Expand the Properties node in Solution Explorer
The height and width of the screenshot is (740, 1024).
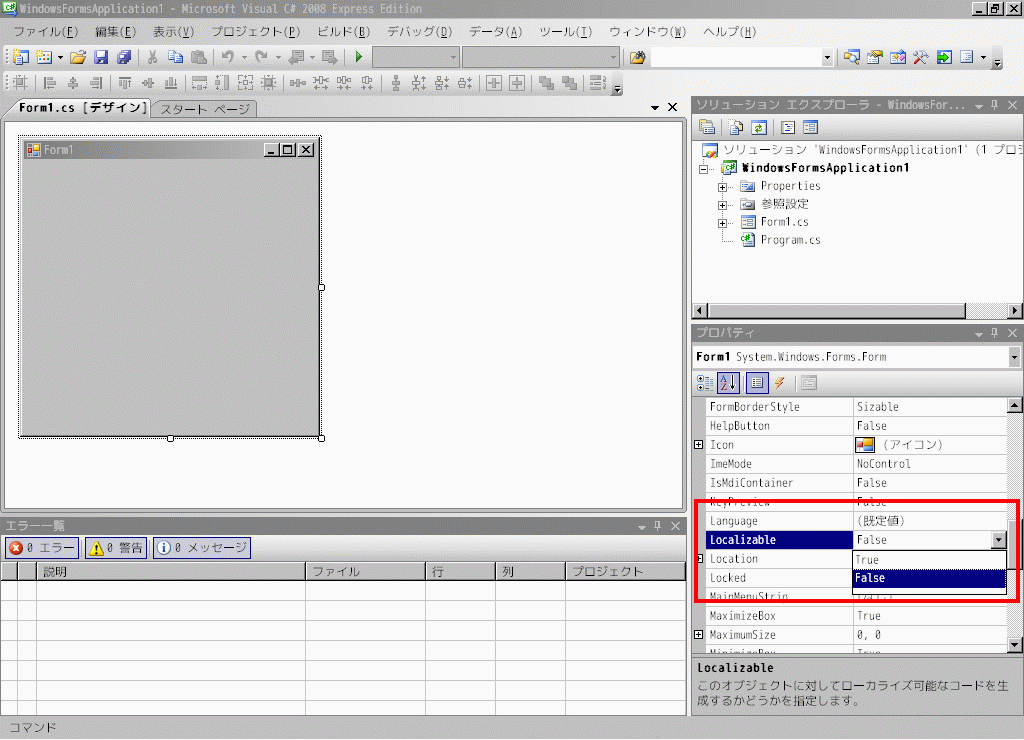pyautogui.click(x=722, y=187)
